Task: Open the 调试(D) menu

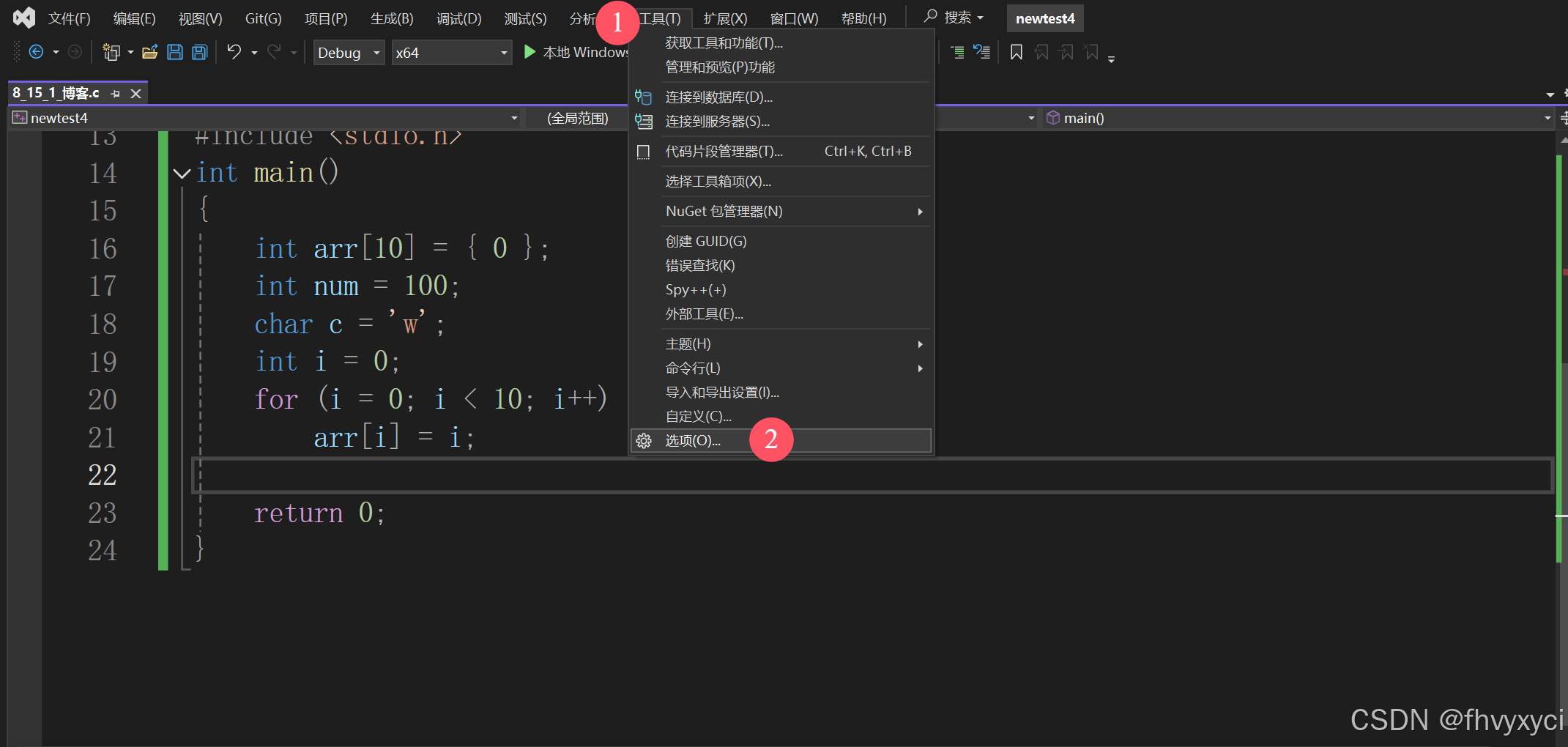Action: click(459, 18)
